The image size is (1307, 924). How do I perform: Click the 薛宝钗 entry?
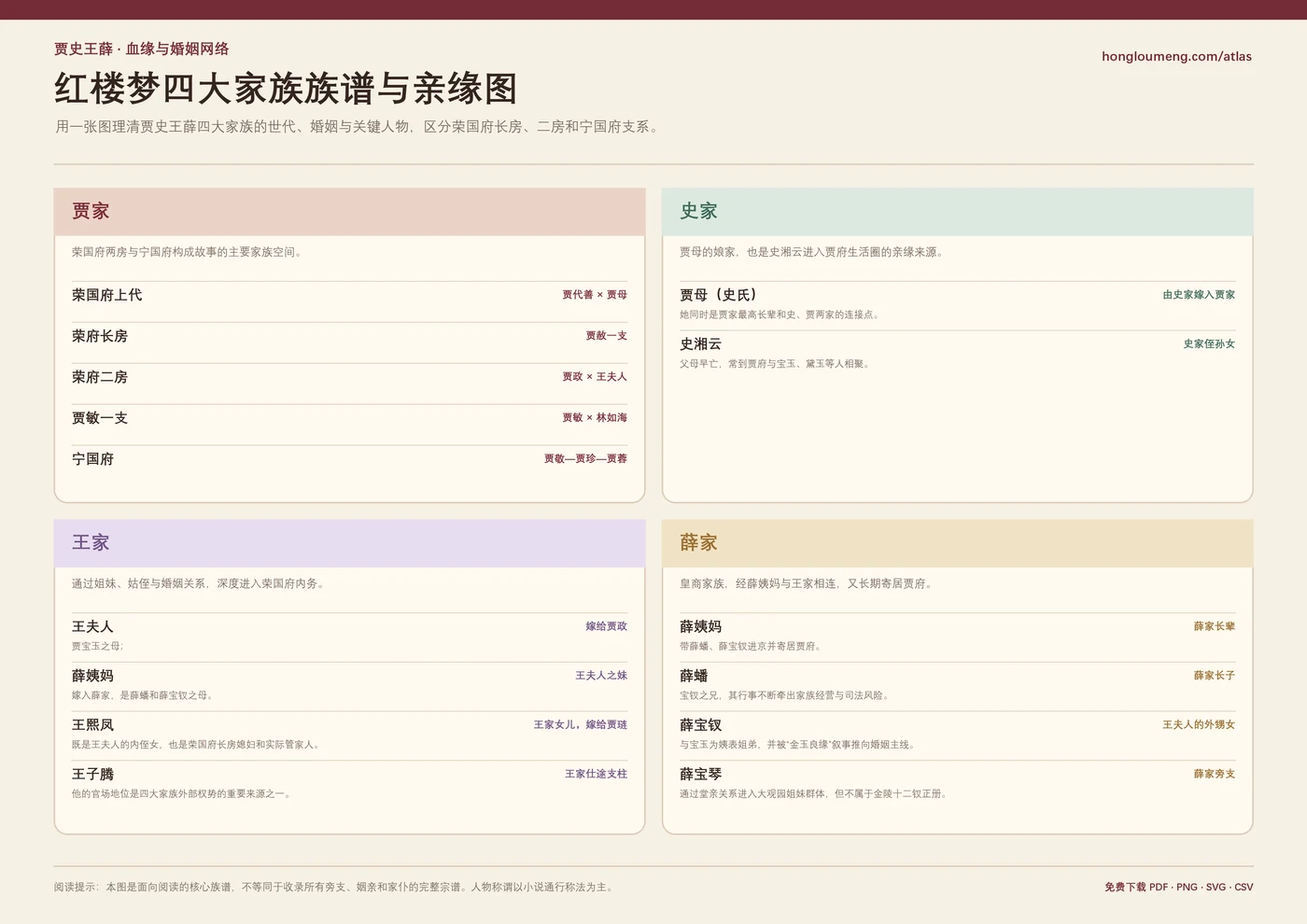700,725
